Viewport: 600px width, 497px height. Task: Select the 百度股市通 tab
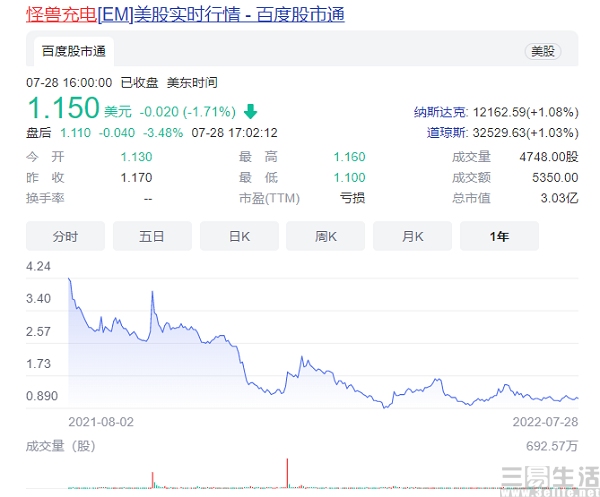click(x=74, y=51)
